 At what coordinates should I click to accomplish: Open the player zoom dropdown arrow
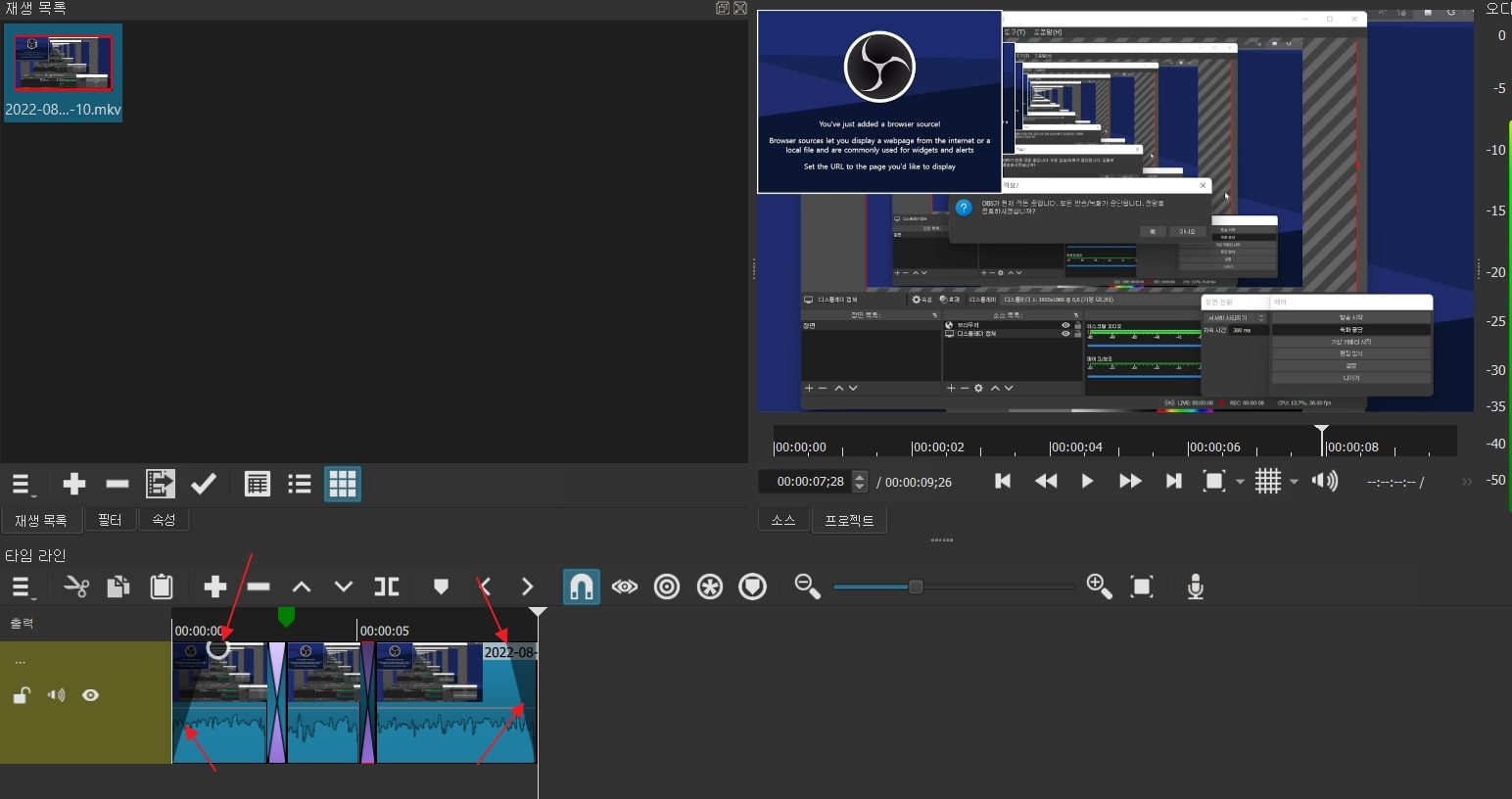point(1240,482)
